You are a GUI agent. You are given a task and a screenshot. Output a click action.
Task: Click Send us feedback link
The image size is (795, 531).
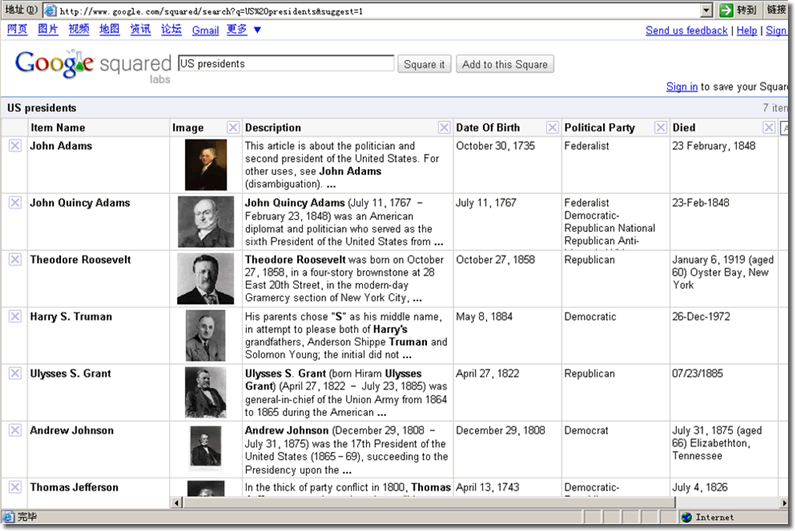(686, 31)
